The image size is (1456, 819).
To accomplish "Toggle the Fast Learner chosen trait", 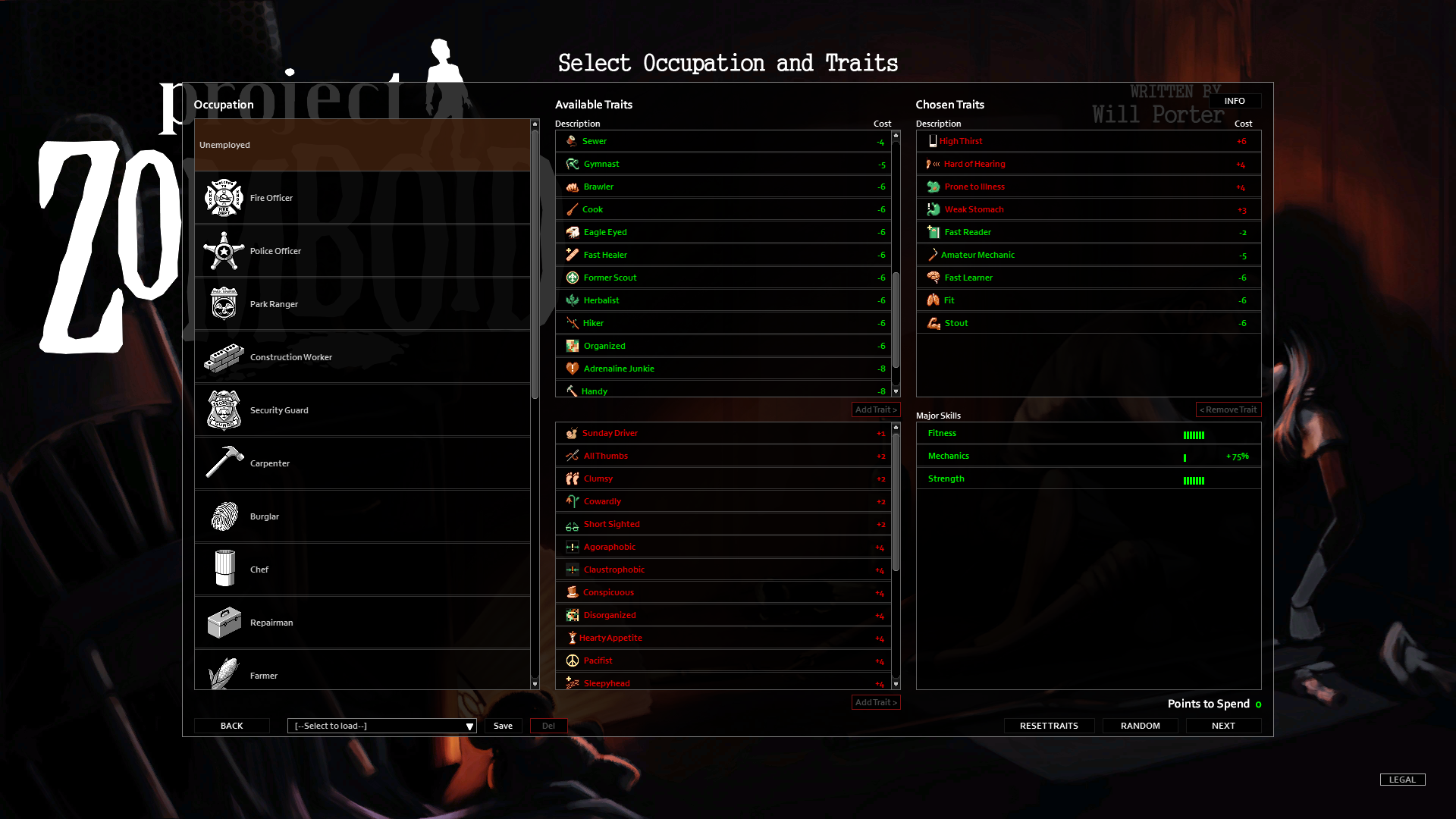I will [x=1087, y=277].
